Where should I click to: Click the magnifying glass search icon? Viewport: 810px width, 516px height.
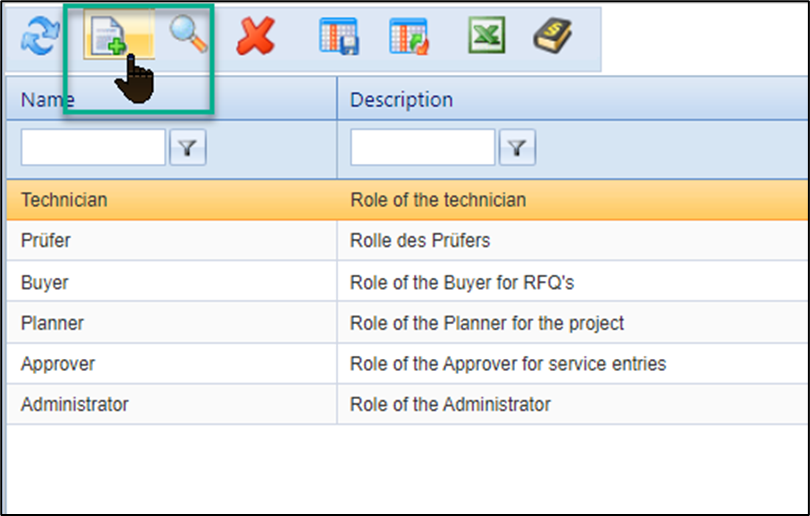[187, 36]
